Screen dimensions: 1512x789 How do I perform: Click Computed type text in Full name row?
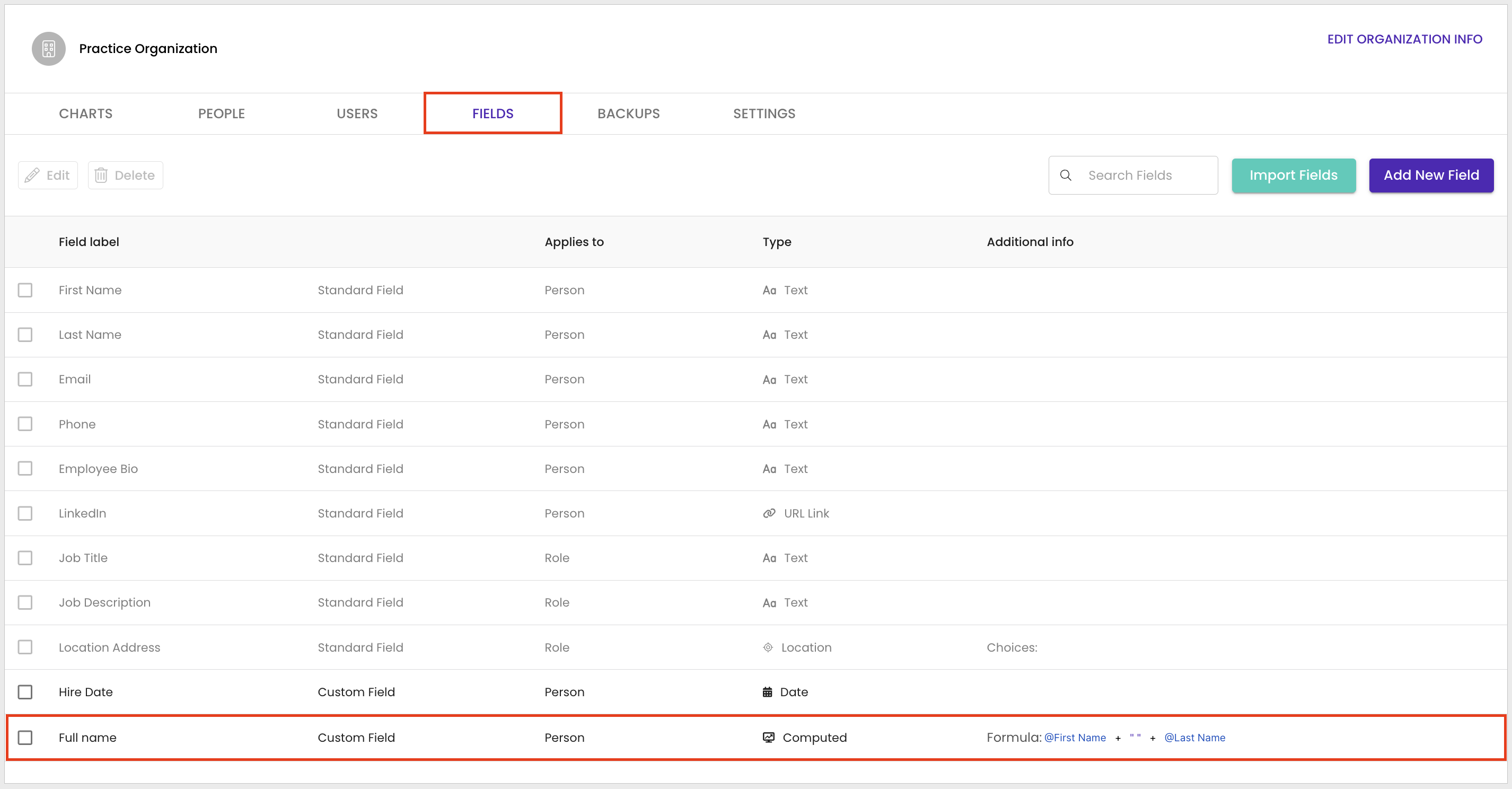click(815, 738)
